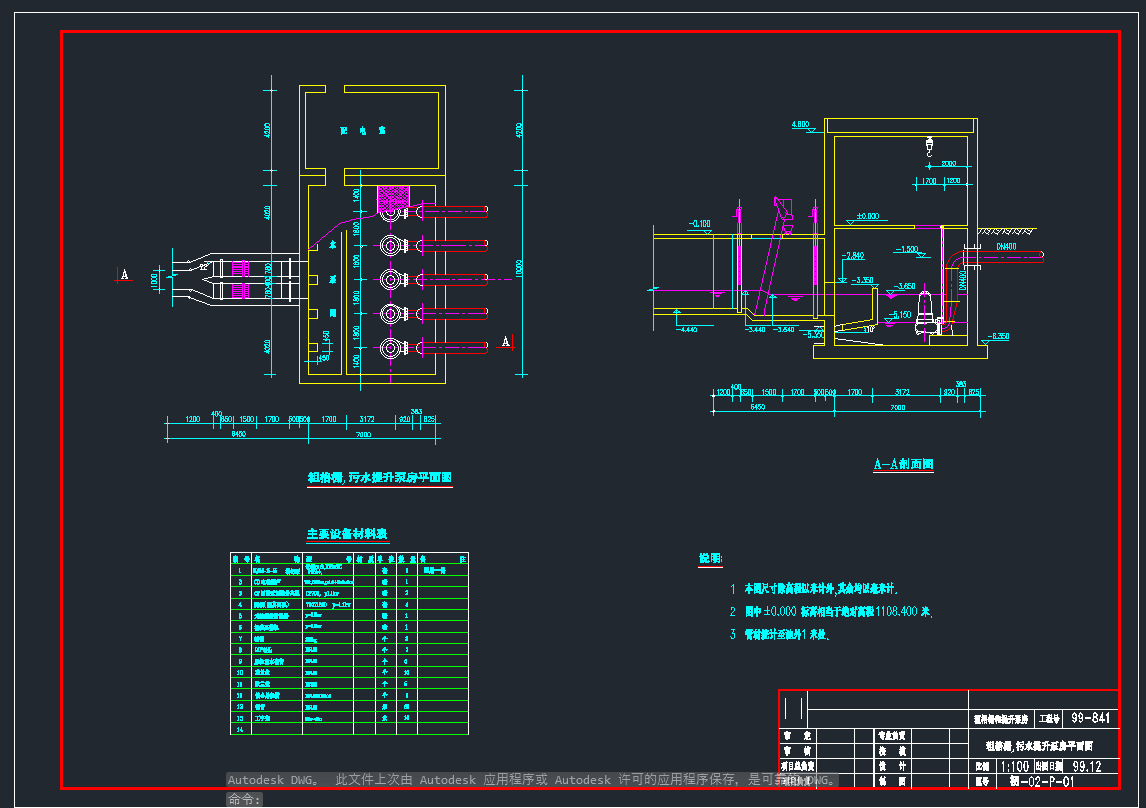Pick the ±0.000 elevation mark in section
Screen dimensions: 1146x808
pyautogui.click(x=868, y=216)
